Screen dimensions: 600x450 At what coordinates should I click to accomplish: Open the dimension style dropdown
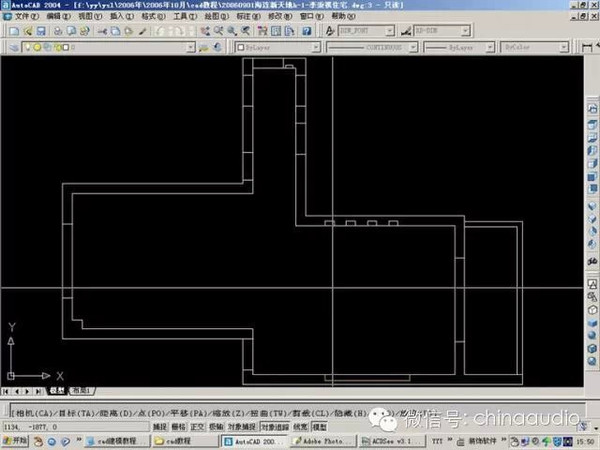pyautogui.click(x=466, y=31)
